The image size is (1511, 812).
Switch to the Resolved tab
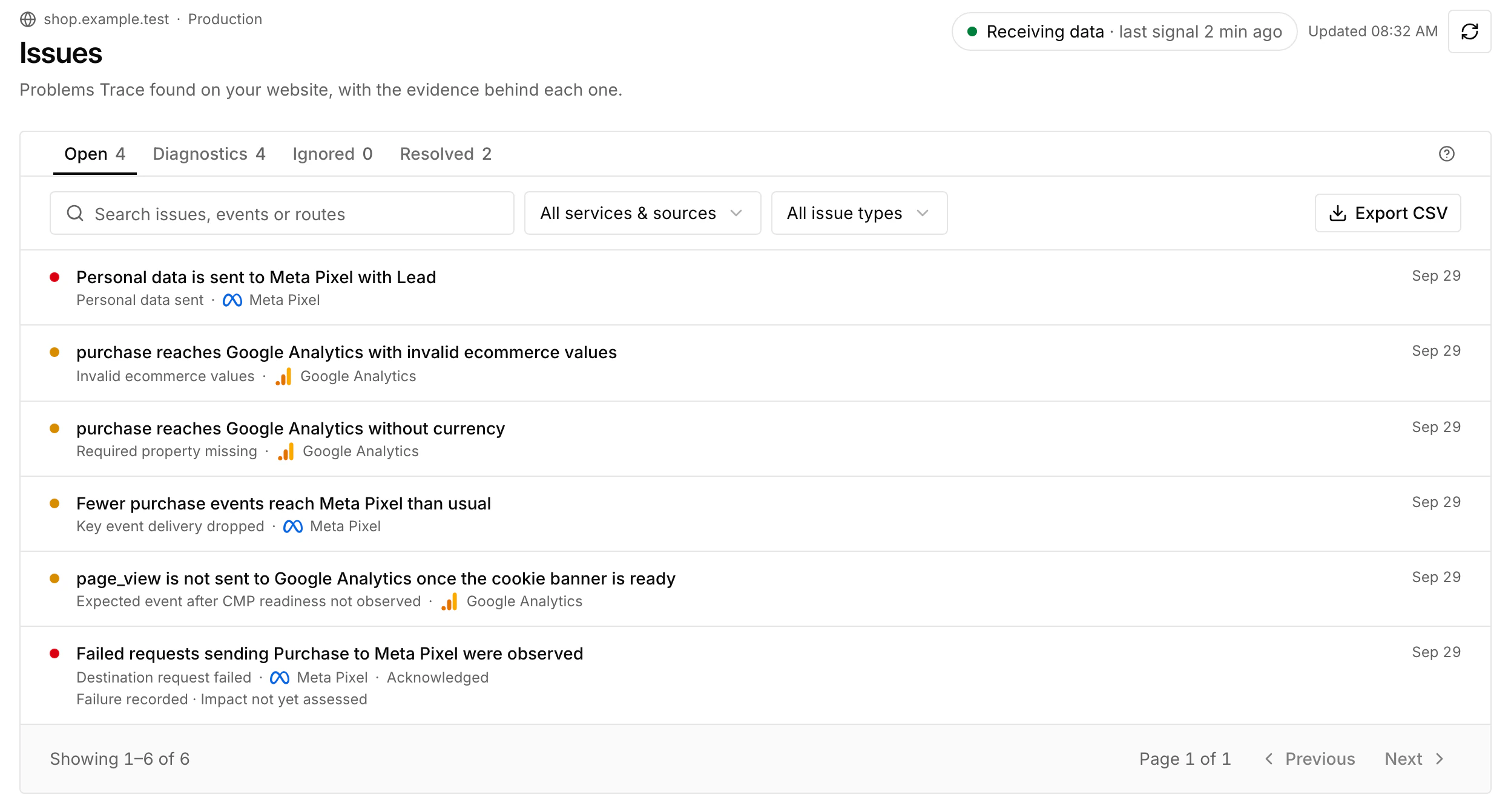[446, 154]
